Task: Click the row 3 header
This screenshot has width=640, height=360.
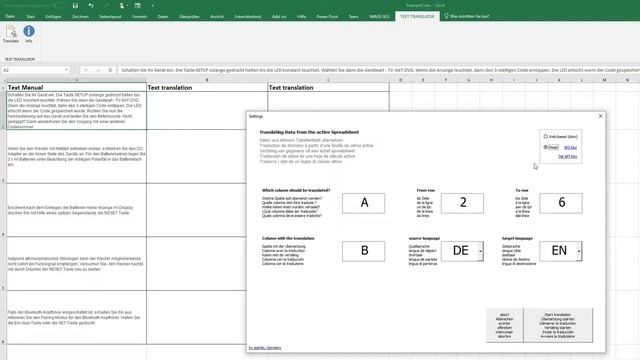Action: pos(3,156)
